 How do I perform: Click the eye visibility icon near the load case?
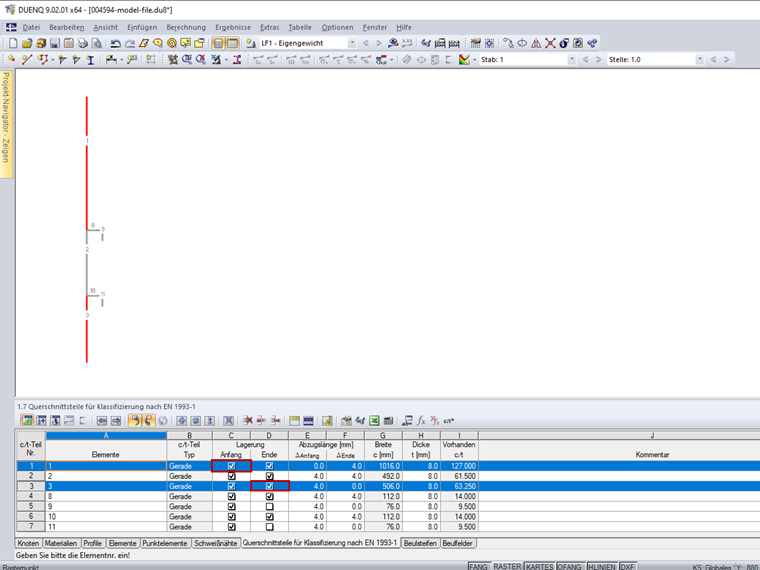click(x=393, y=43)
